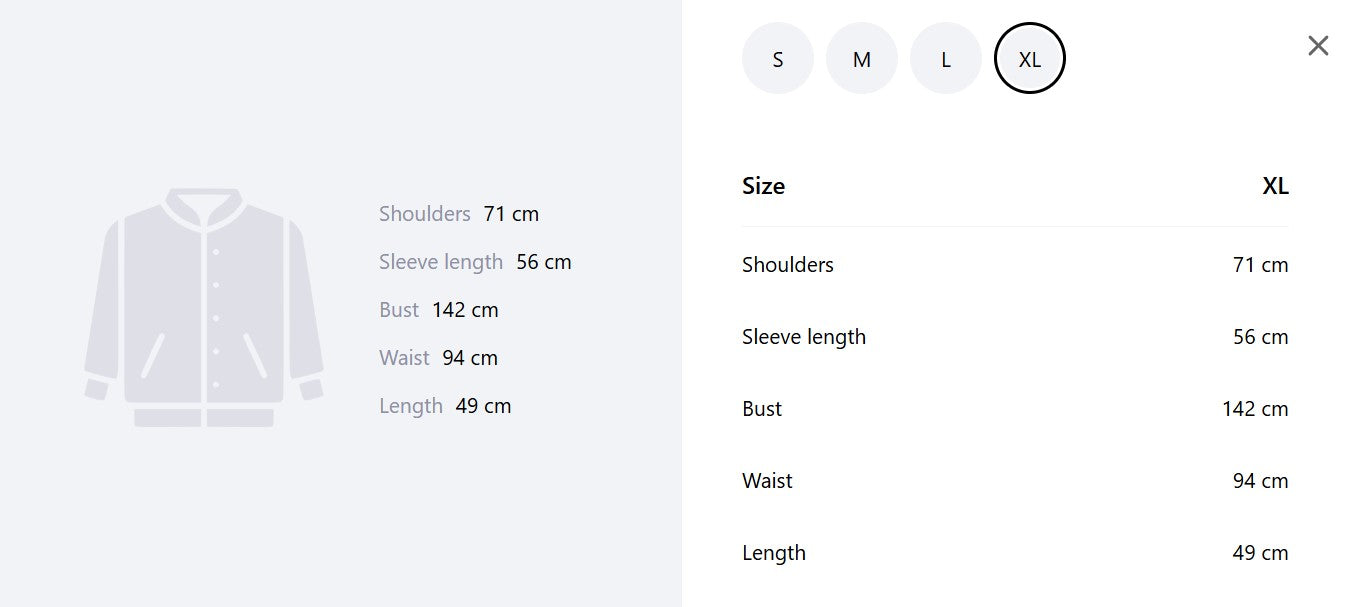Click the Length 49 cm label beside jacket
Image resolution: width=1348 pixels, height=607 pixels.
[x=445, y=406]
